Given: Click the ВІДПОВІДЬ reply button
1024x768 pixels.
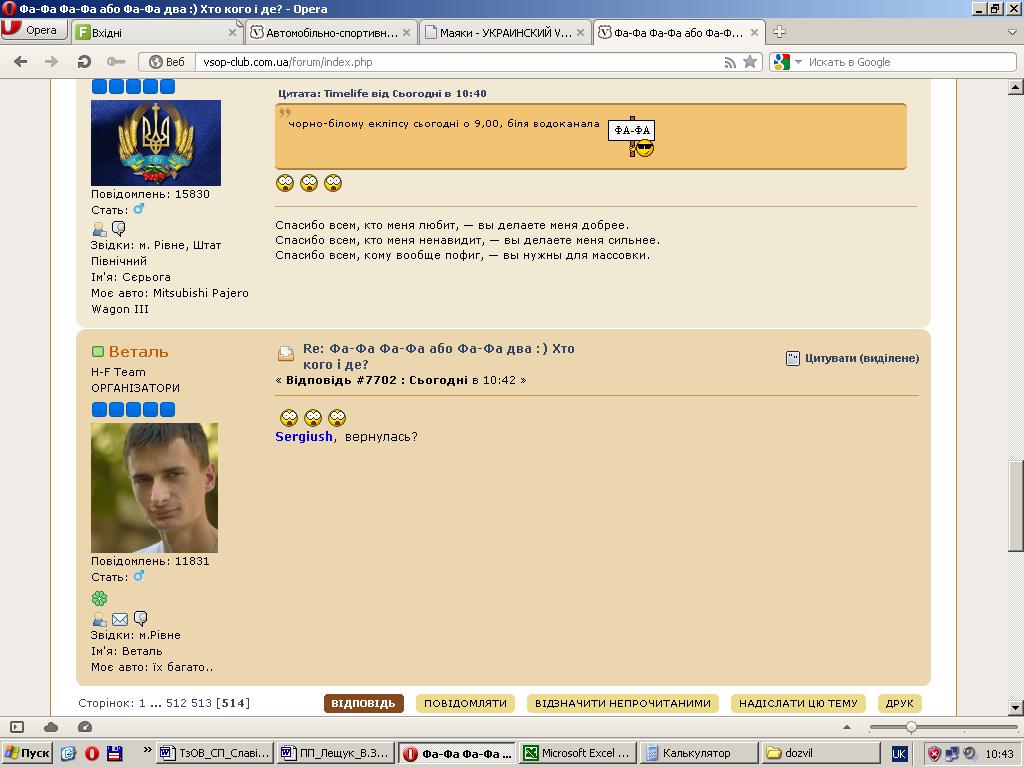Looking at the screenshot, I should click(x=363, y=703).
